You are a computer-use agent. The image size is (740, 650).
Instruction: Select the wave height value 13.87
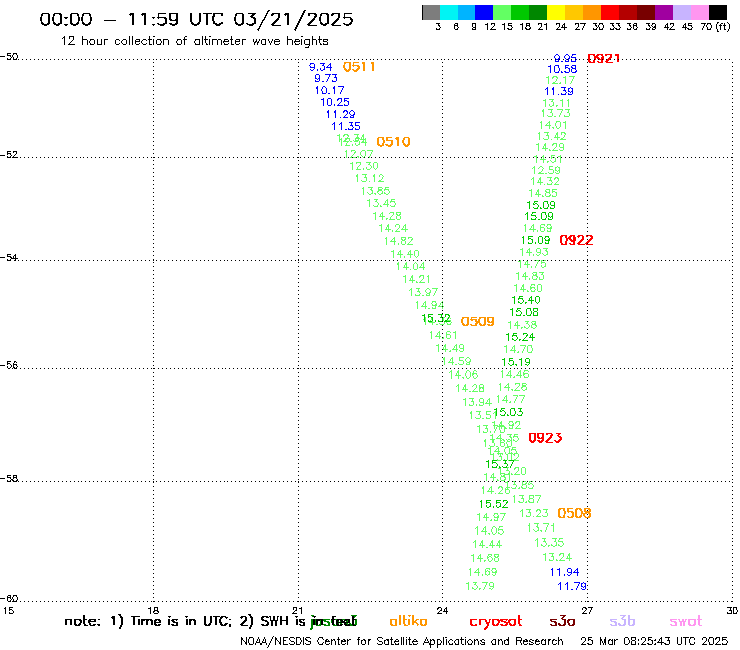click(527, 499)
